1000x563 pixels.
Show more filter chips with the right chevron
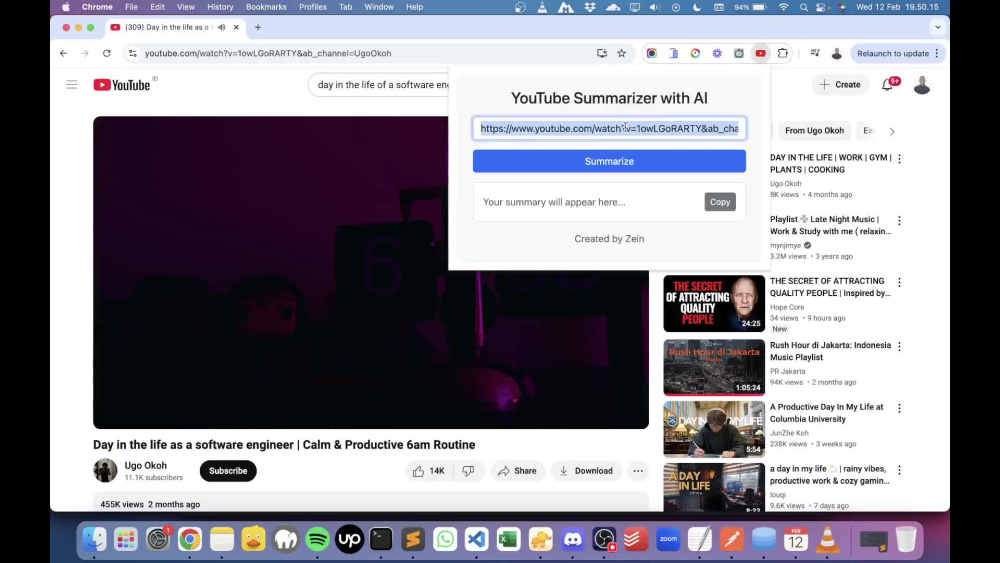point(892,131)
